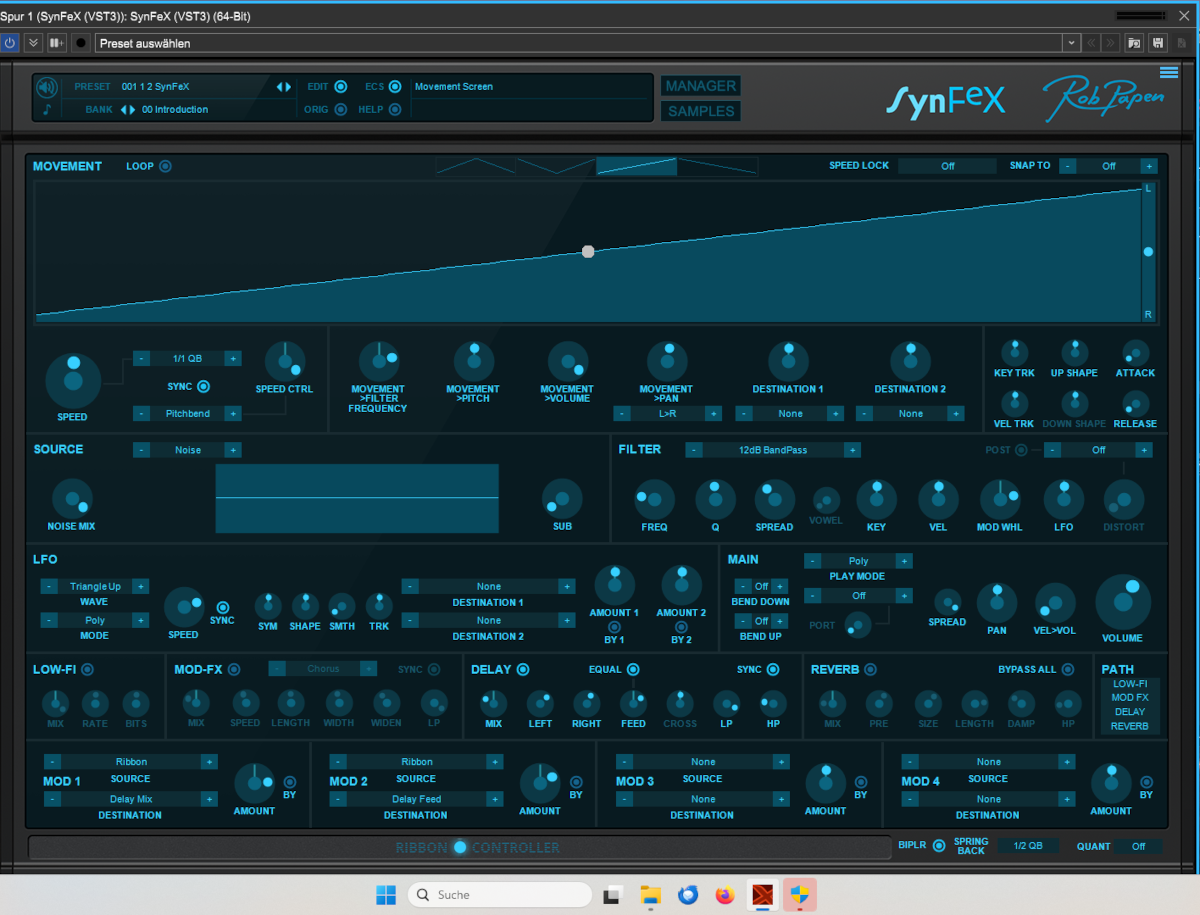1200x915 pixels.
Task: Click the NOISE MIX knob
Action: [x=72, y=498]
